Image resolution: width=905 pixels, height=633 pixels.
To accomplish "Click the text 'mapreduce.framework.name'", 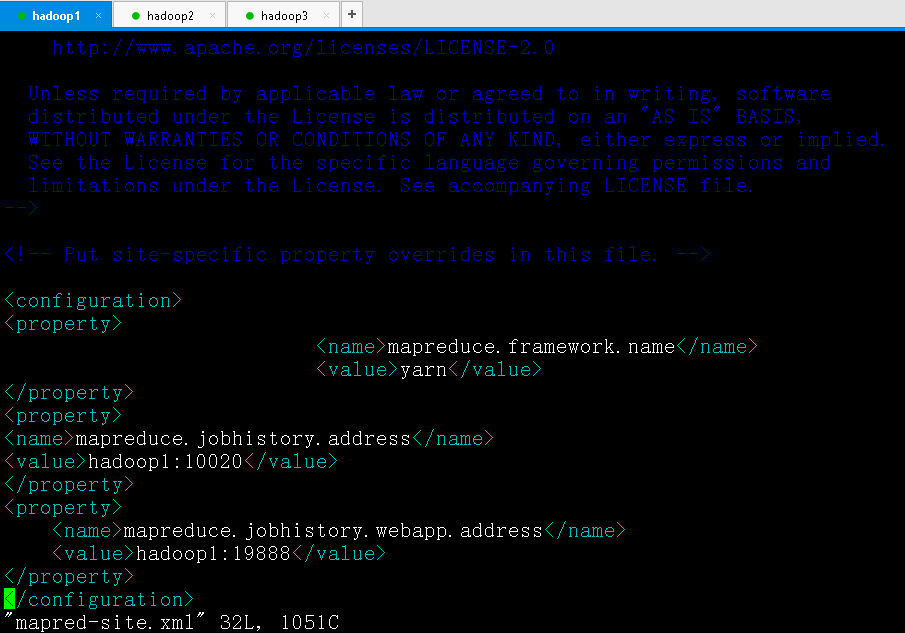I will tap(530, 347).
